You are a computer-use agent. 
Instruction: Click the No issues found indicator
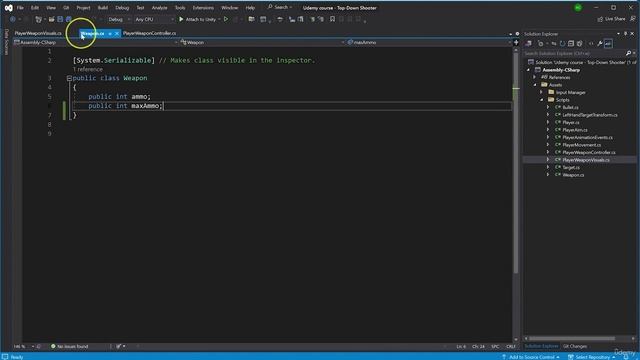coord(69,347)
